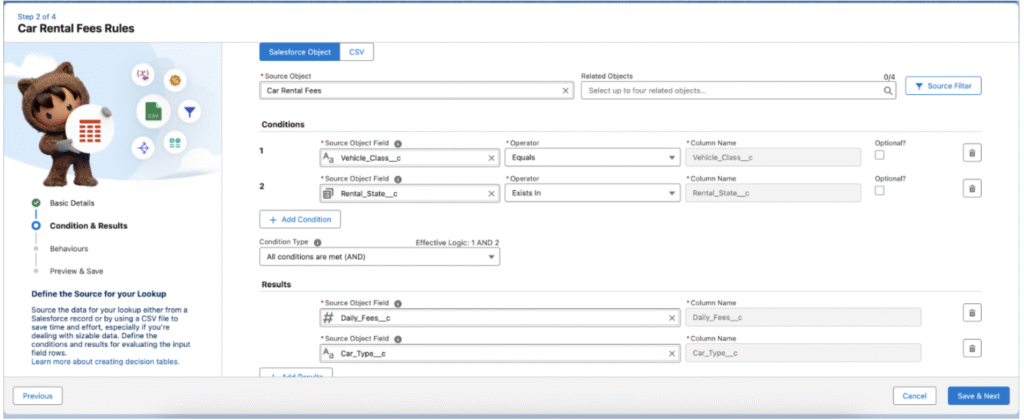Remove the Daily_Fees__c result row
Image resolution: width=1024 pixels, height=420 pixels.
(972, 313)
